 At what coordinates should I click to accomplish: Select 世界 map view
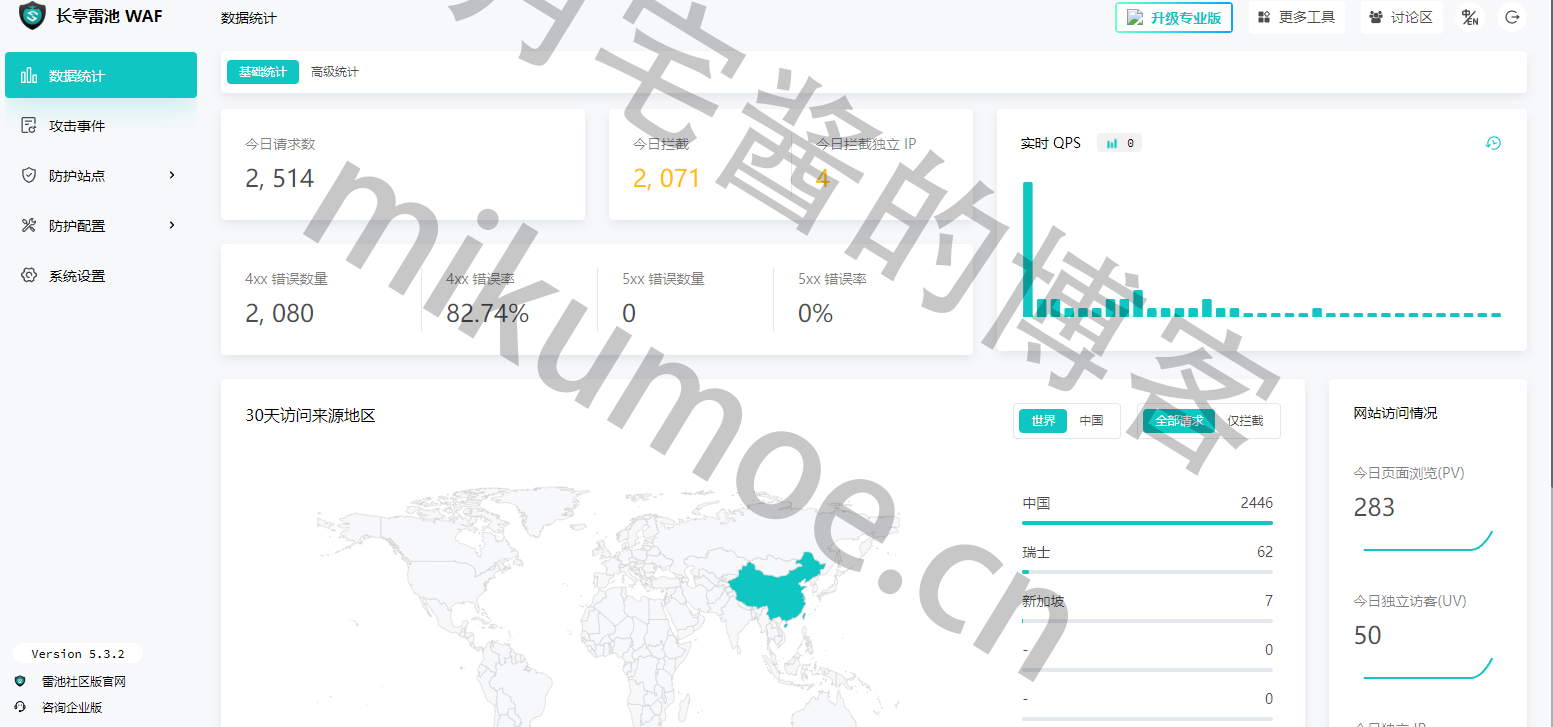coord(1043,421)
